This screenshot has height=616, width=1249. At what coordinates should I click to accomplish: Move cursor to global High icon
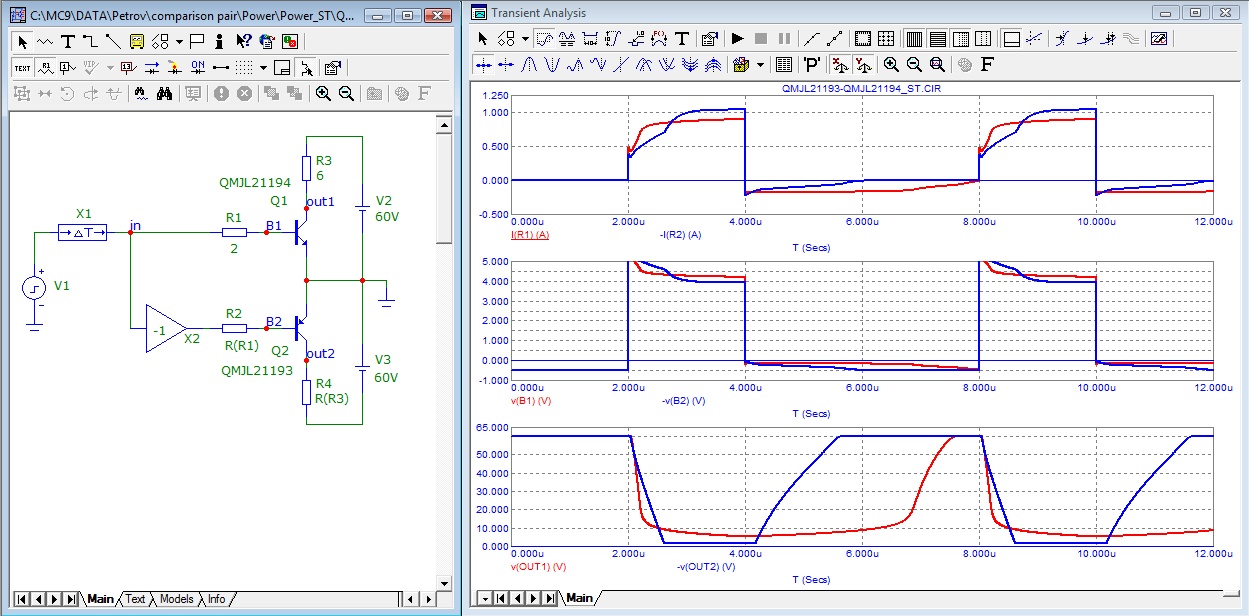[576, 64]
